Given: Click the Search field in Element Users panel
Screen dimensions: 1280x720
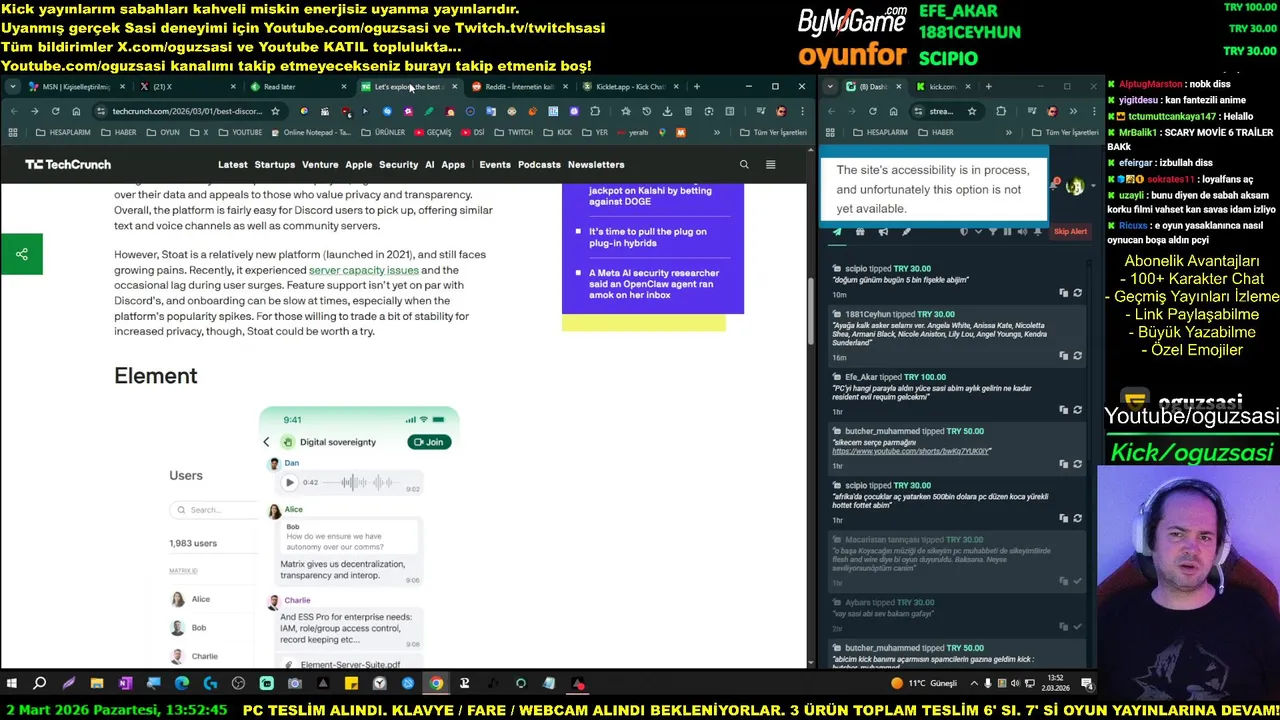Looking at the screenshot, I should [x=213, y=510].
